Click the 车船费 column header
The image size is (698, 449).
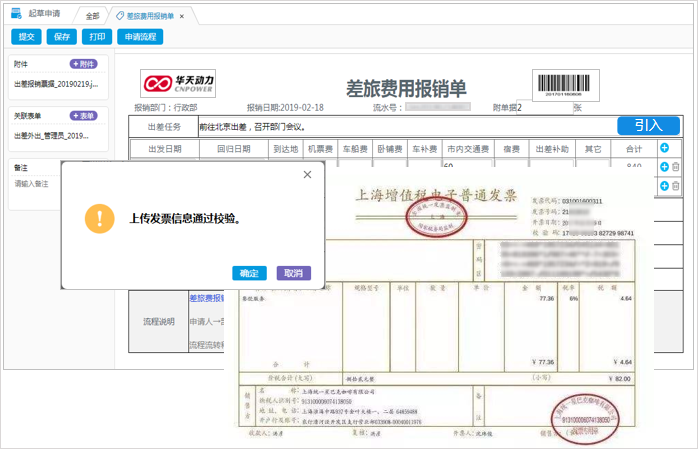(355, 149)
